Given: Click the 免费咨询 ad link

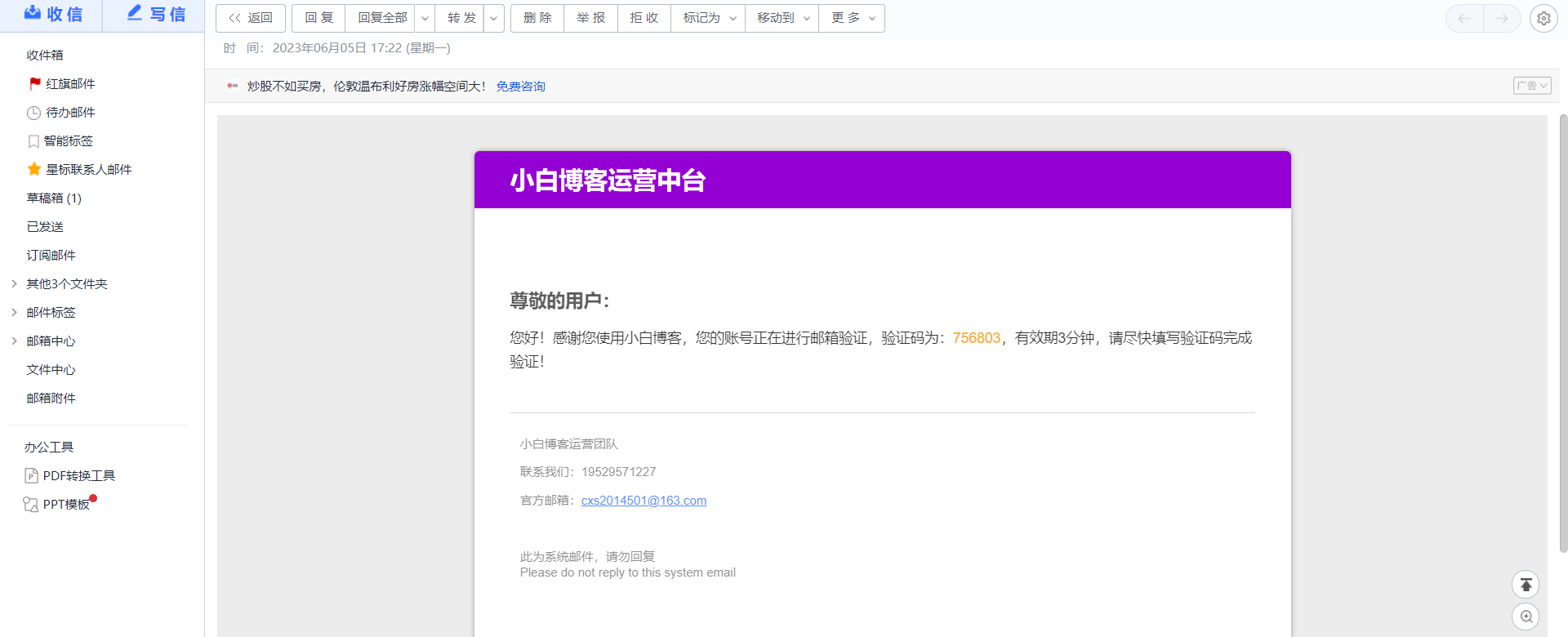Looking at the screenshot, I should tap(521, 86).
